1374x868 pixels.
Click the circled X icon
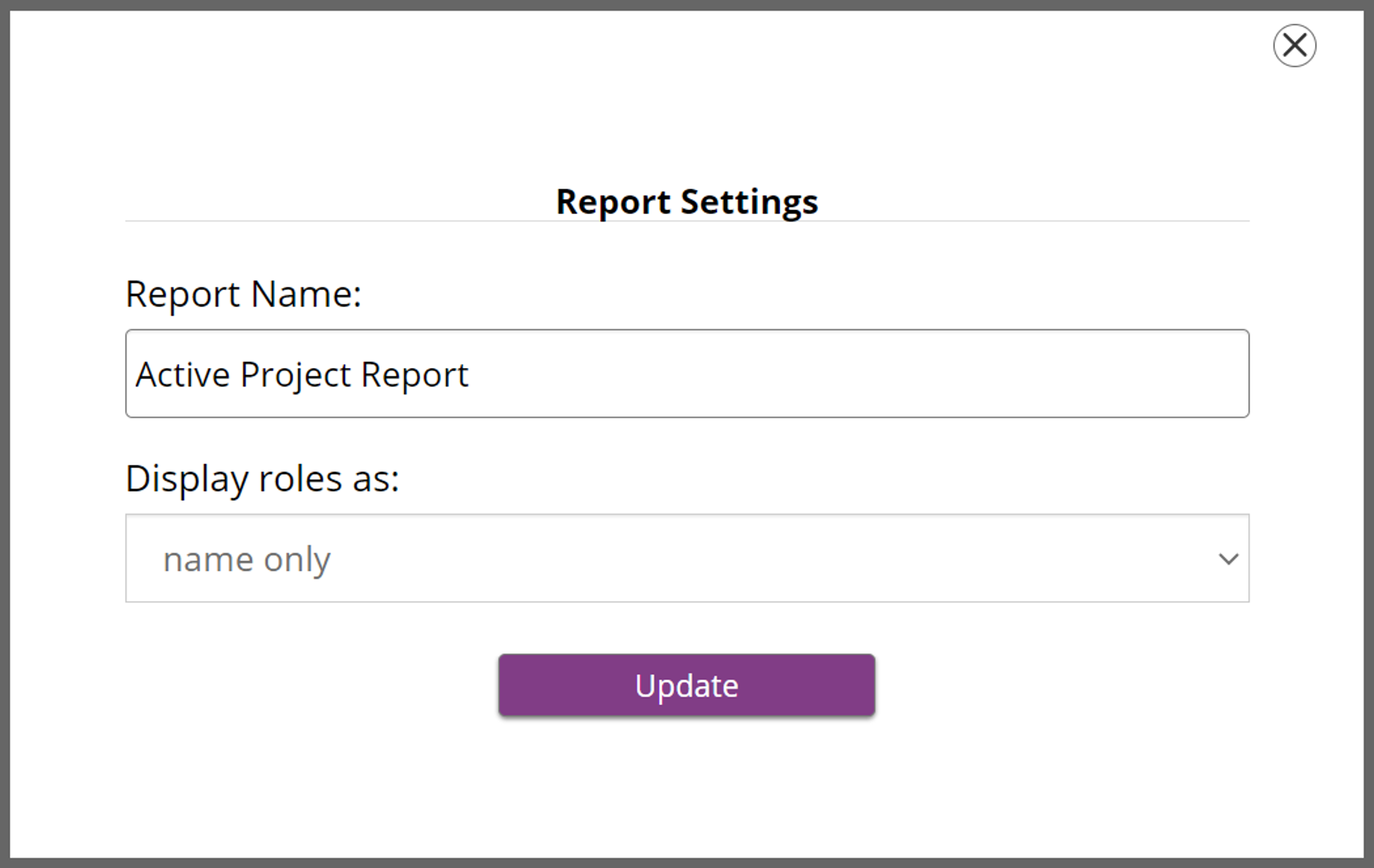coord(1294,46)
